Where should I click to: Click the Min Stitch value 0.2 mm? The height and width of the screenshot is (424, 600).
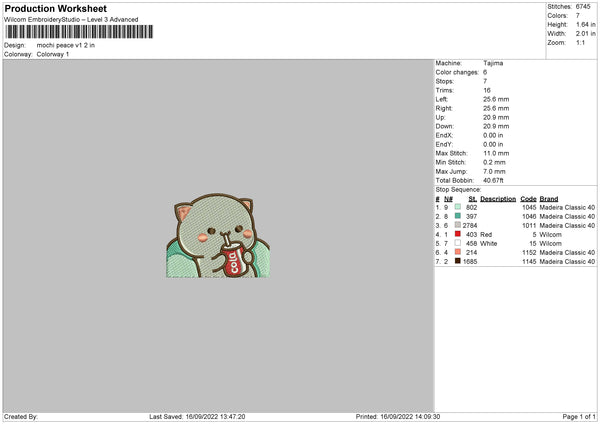pyautogui.click(x=494, y=162)
